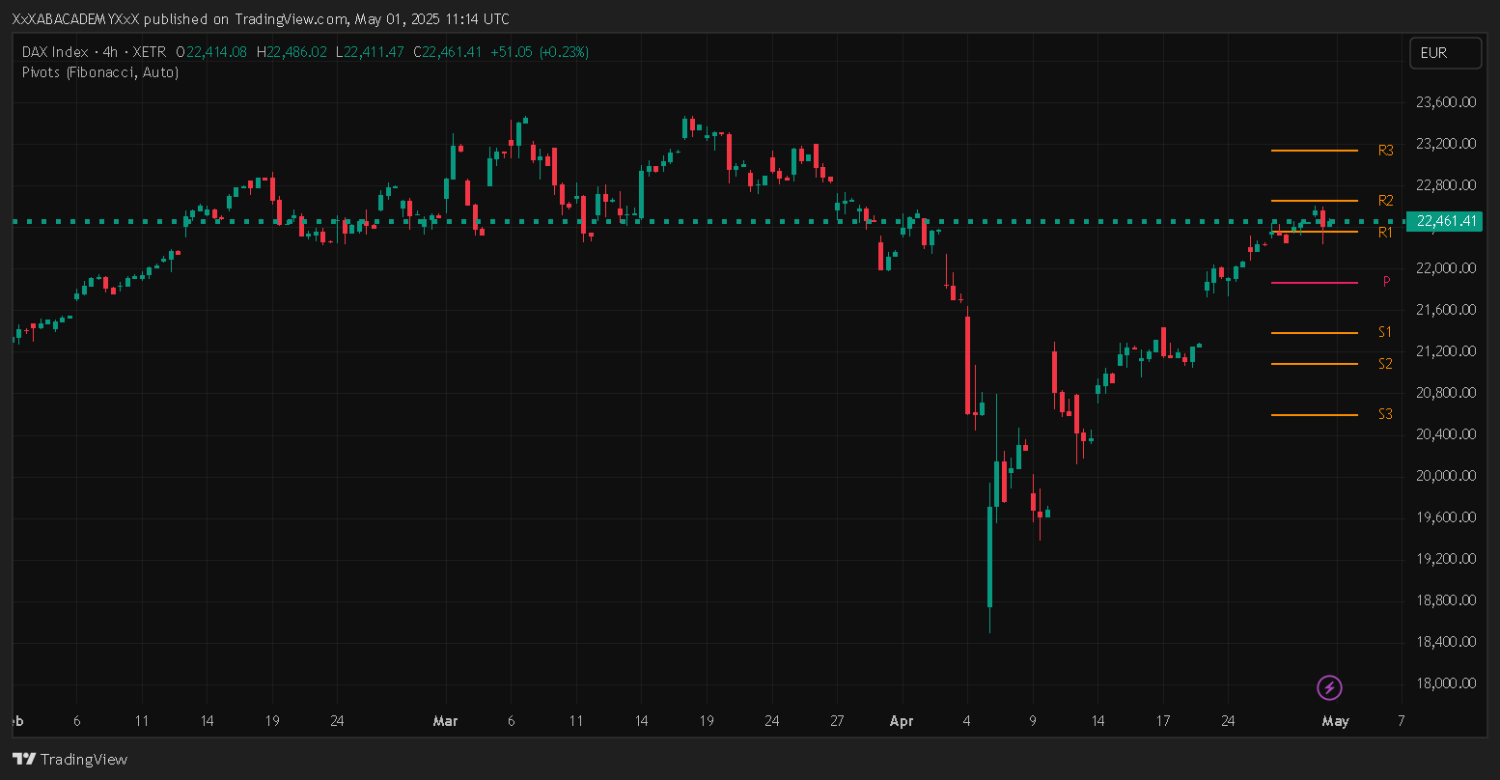Click the S3 pivot support label
Screen dimensions: 1500x780
point(1385,414)
